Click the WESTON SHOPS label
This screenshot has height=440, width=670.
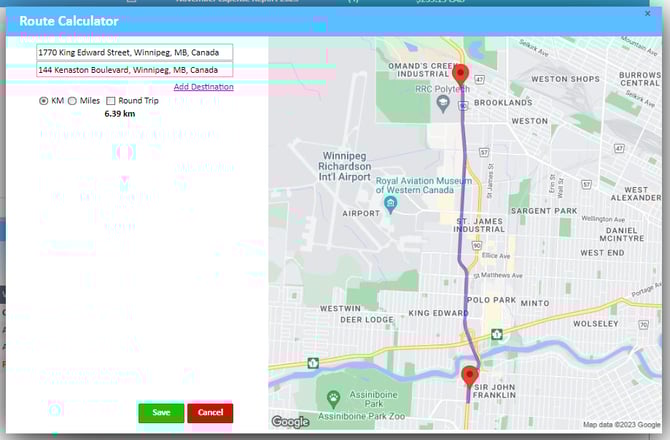pyautogui.click(x=565, y=79)
